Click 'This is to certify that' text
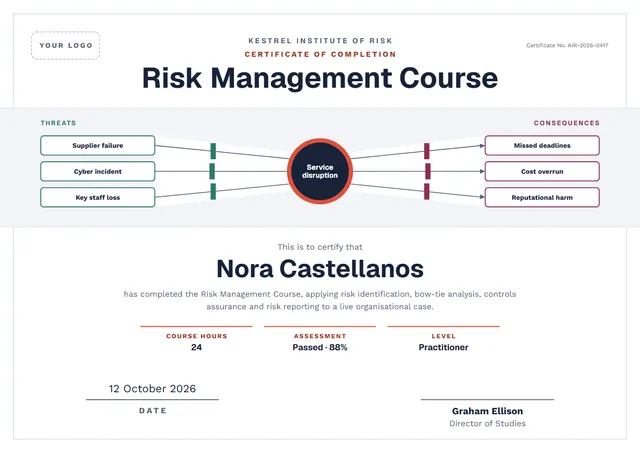This screenshot has height=453, width=640. click(320, 247)
